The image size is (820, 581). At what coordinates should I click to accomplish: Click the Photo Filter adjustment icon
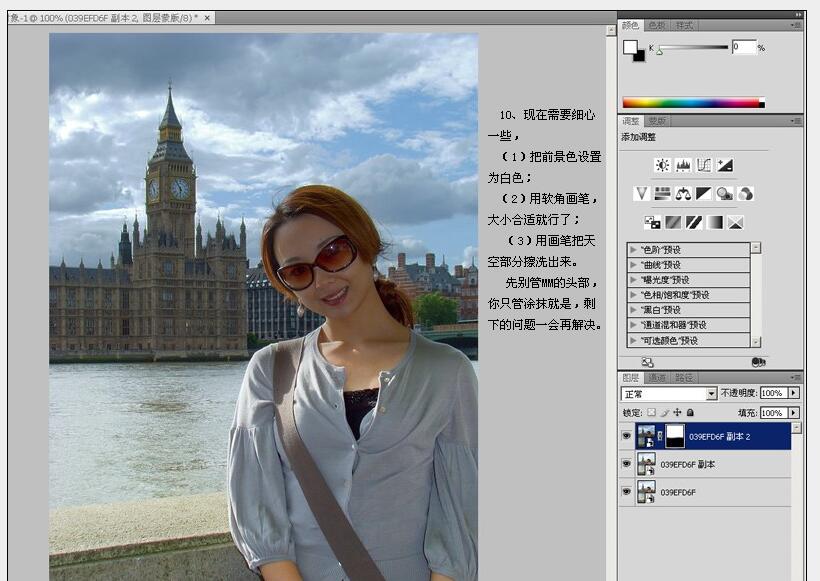pos(725,194)
